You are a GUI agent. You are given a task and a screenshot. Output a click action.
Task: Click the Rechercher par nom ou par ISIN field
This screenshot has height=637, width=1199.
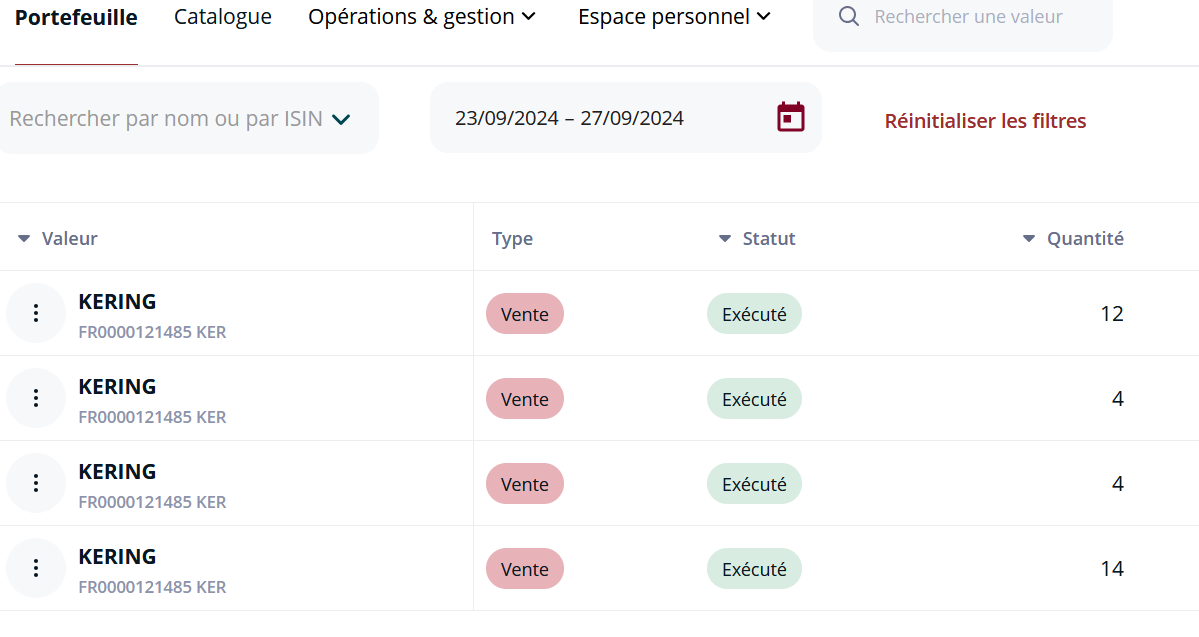click(189, 119)
